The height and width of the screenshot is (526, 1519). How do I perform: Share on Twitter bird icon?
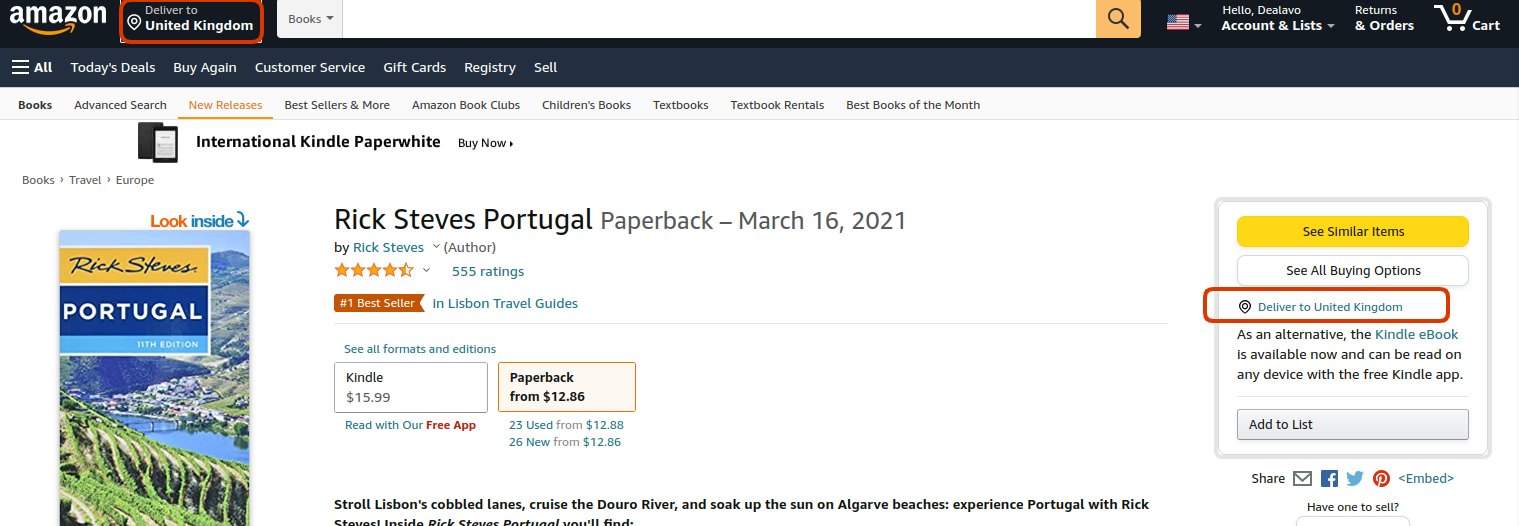click(1355, 479)
